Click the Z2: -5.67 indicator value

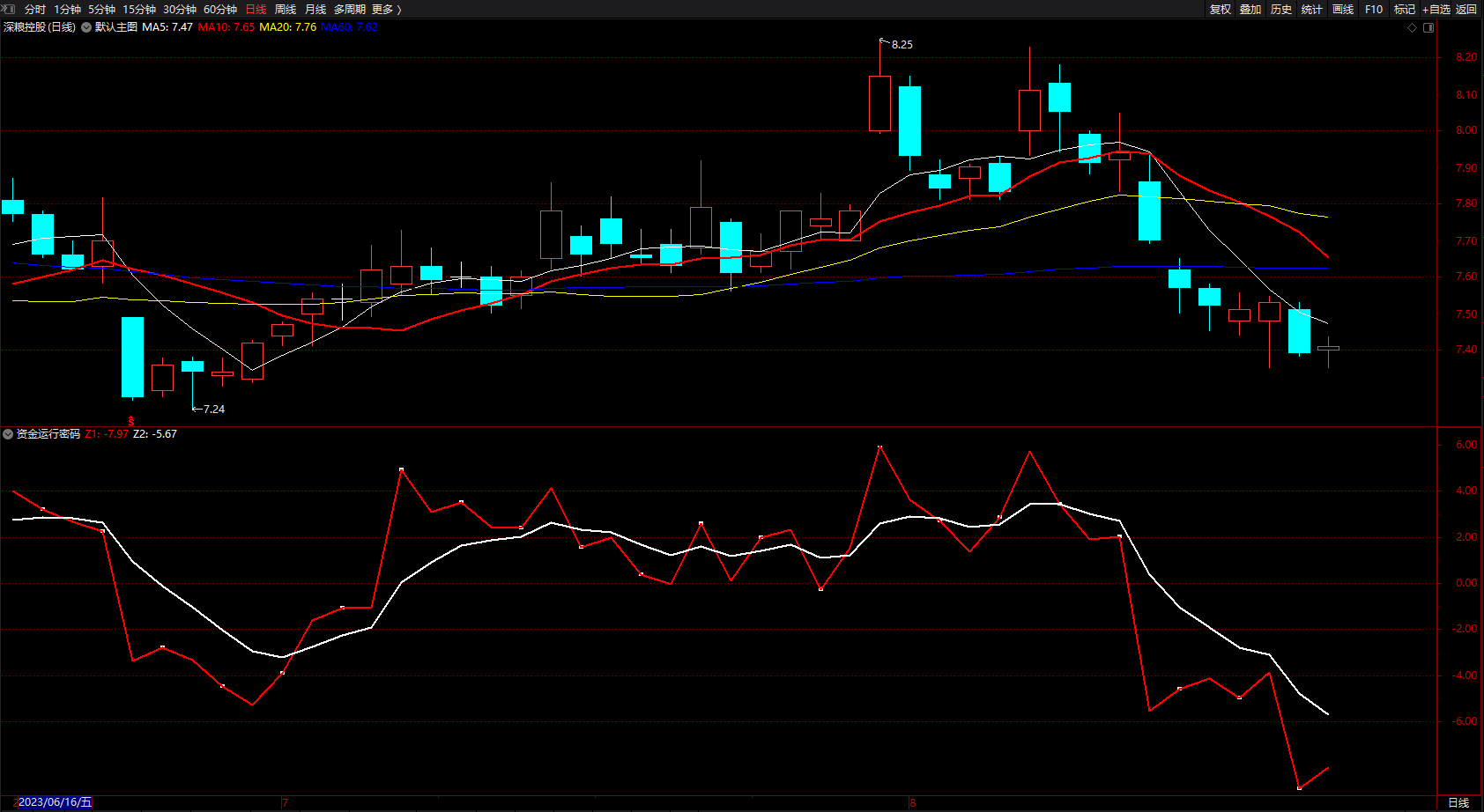point(155,434)
